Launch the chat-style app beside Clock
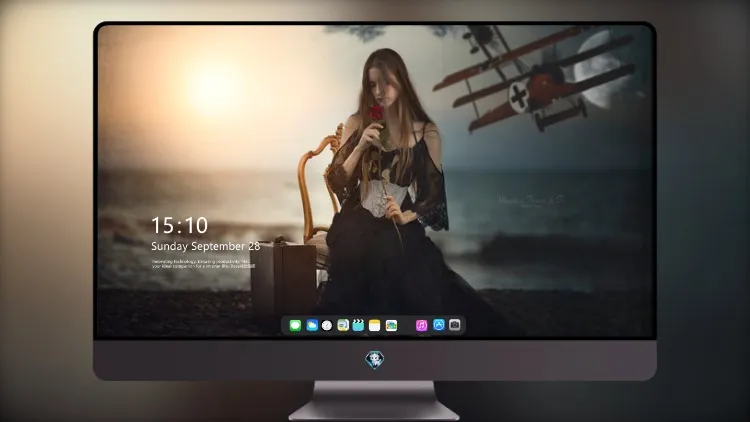 click(343, 325)
